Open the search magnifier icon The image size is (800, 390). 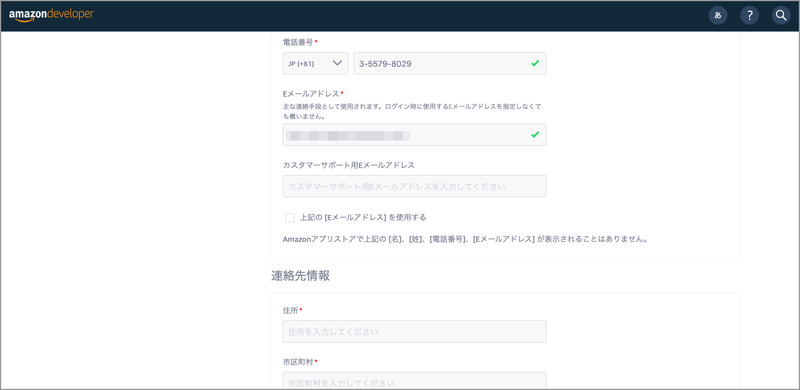click(781, 15)
